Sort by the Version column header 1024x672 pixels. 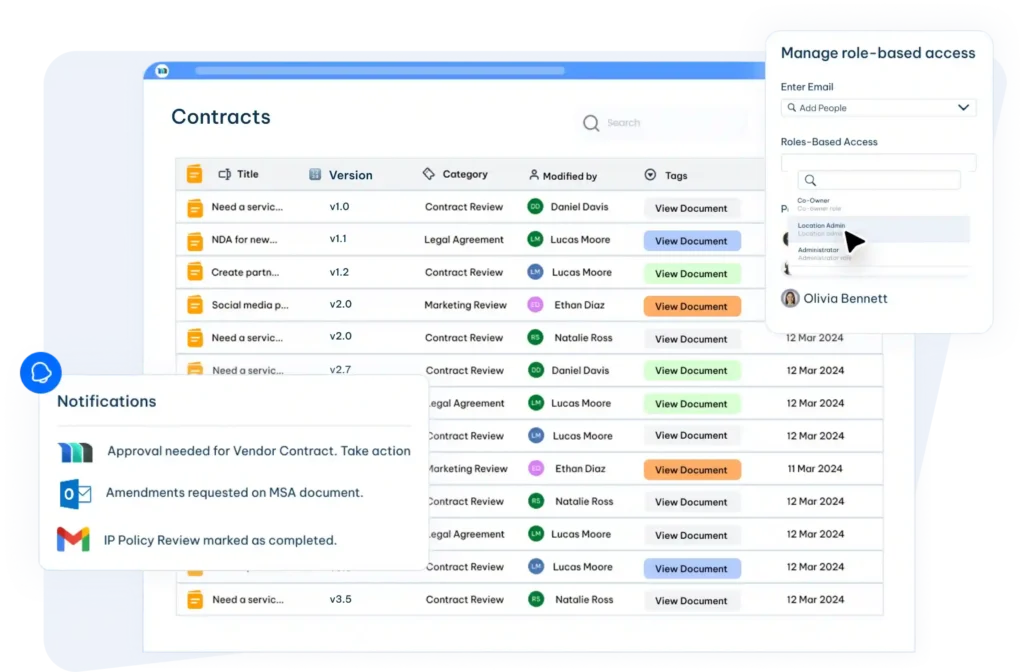[350, 175]
